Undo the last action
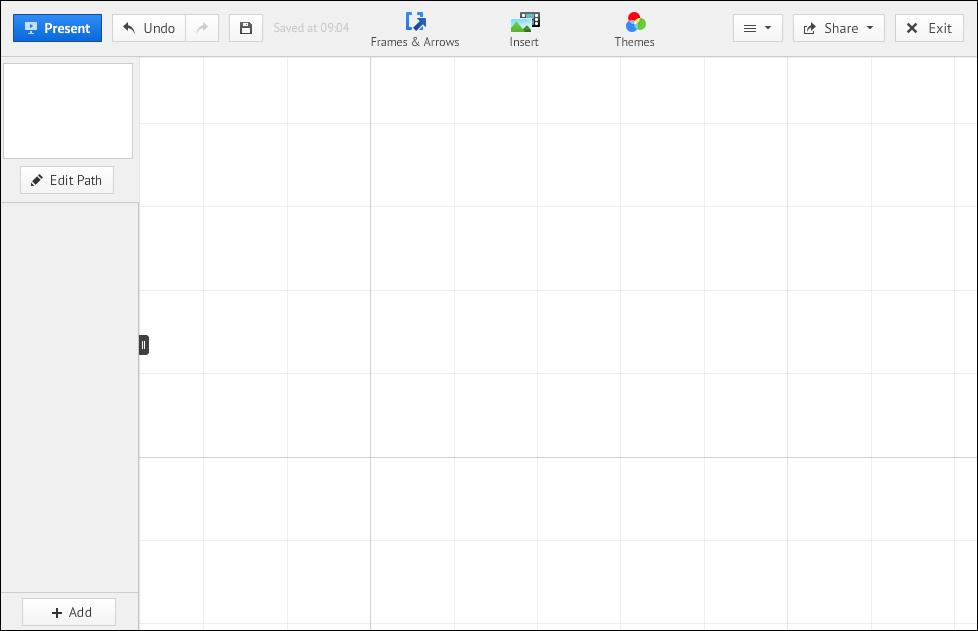The height and width of the screenshot is (631, 978). point(148,28)
